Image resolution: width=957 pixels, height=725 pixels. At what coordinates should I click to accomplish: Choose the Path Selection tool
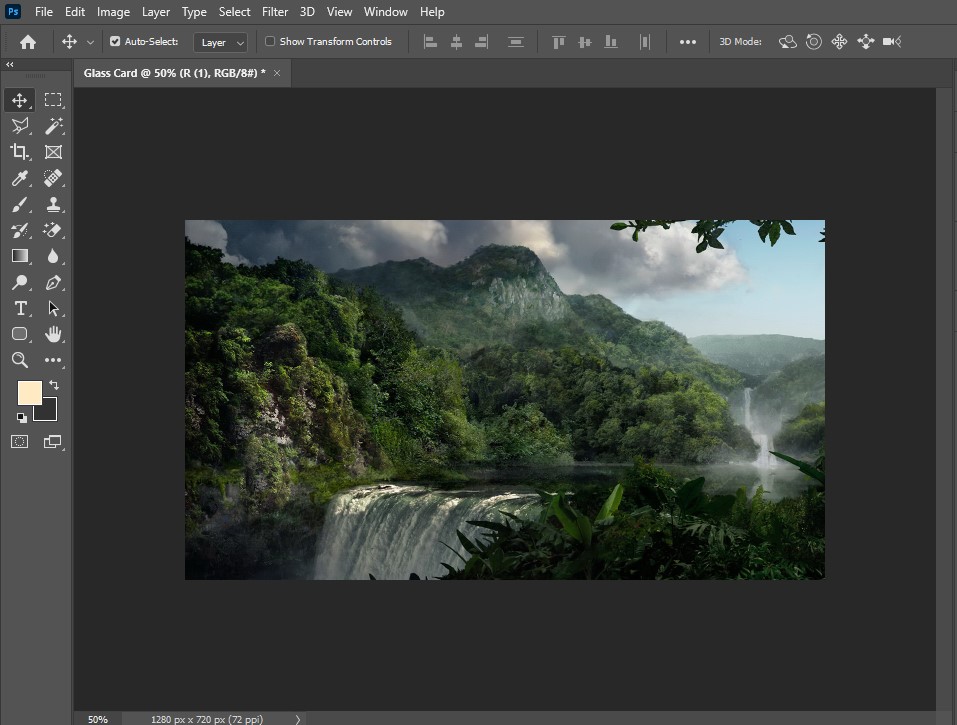(x=53, y=309)
